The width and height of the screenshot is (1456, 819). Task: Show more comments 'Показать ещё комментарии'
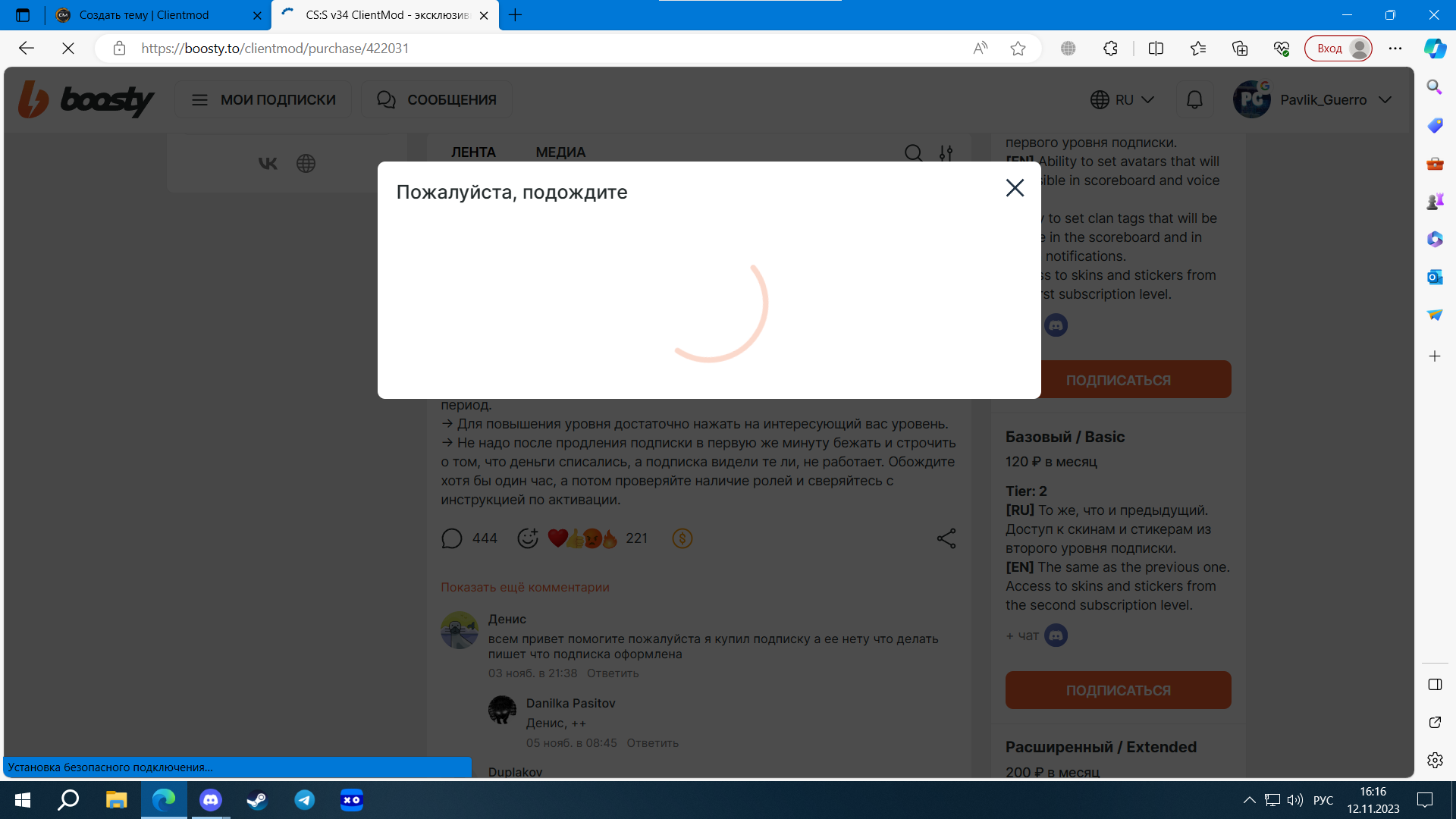point(525,587)
